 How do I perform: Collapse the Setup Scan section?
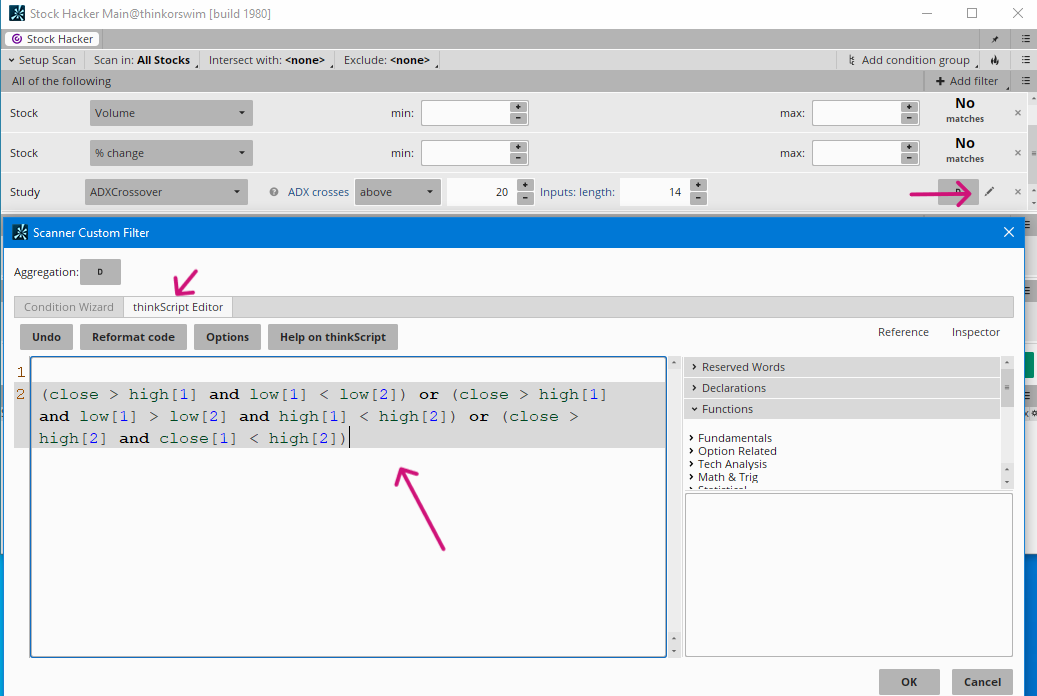click(x=42, y=60)
